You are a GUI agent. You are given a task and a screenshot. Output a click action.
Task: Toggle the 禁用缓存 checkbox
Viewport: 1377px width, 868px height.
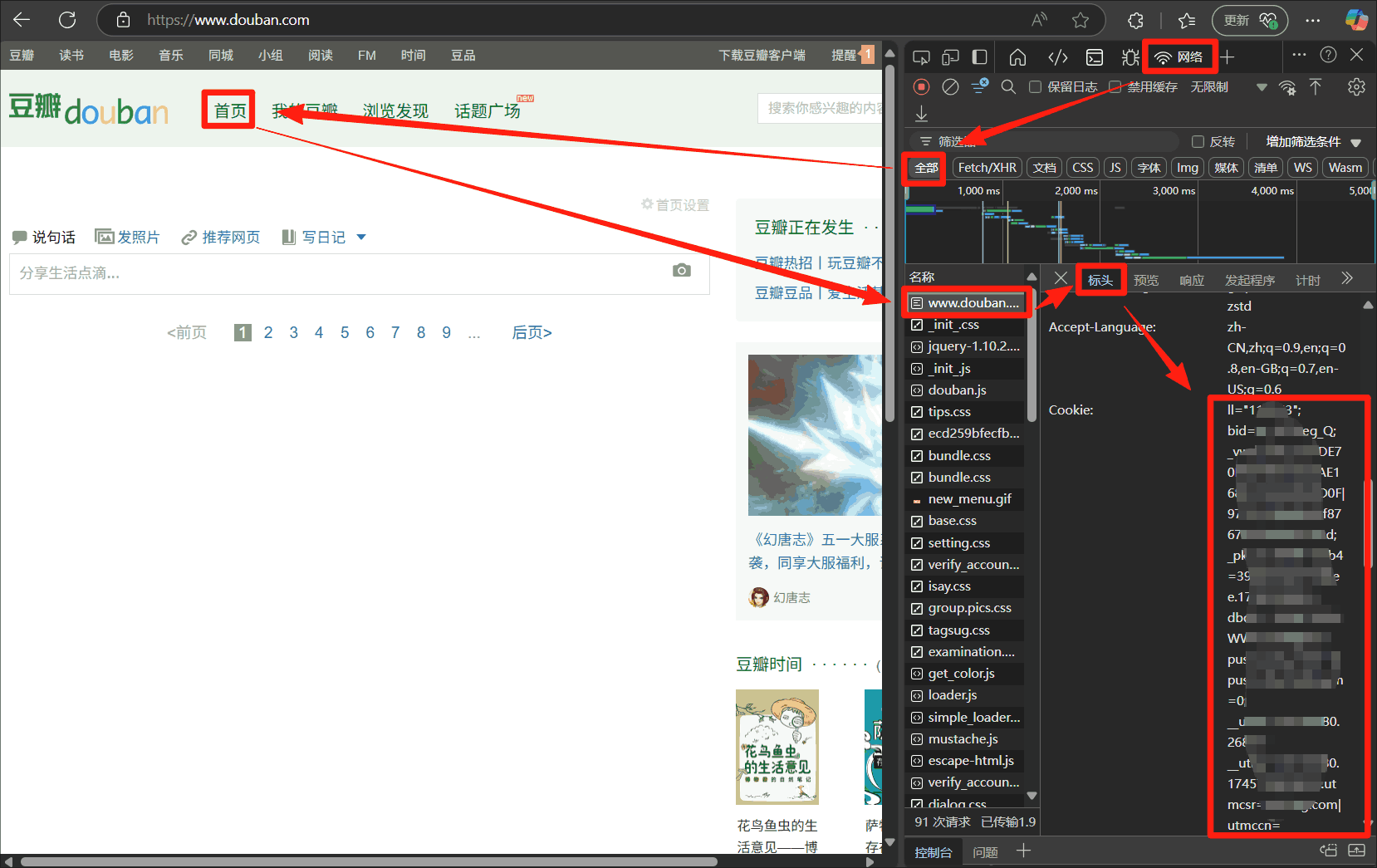click(1115, 86)
